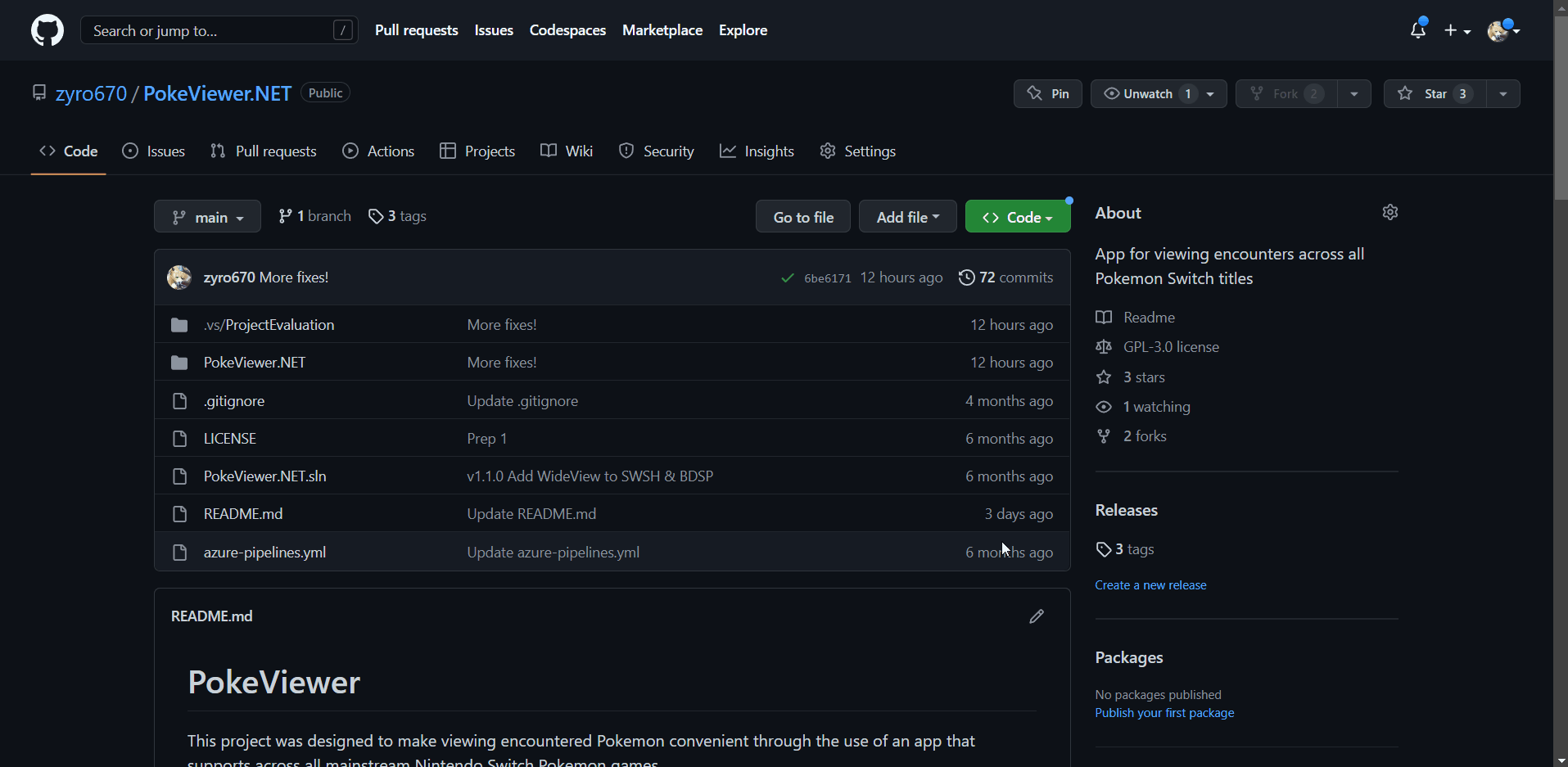
Task: Open the notifications bell
Action: point(1418,30)
